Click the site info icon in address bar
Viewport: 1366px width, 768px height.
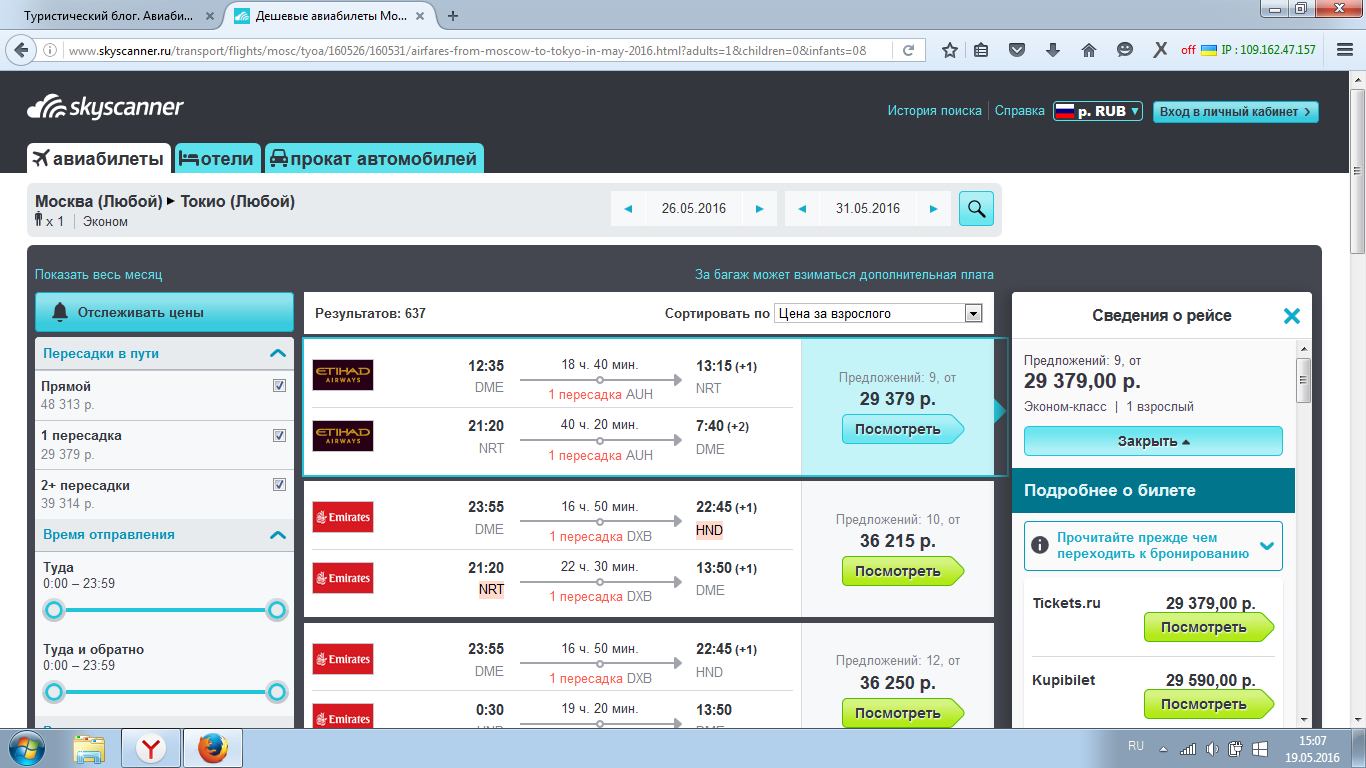(51, 50)
